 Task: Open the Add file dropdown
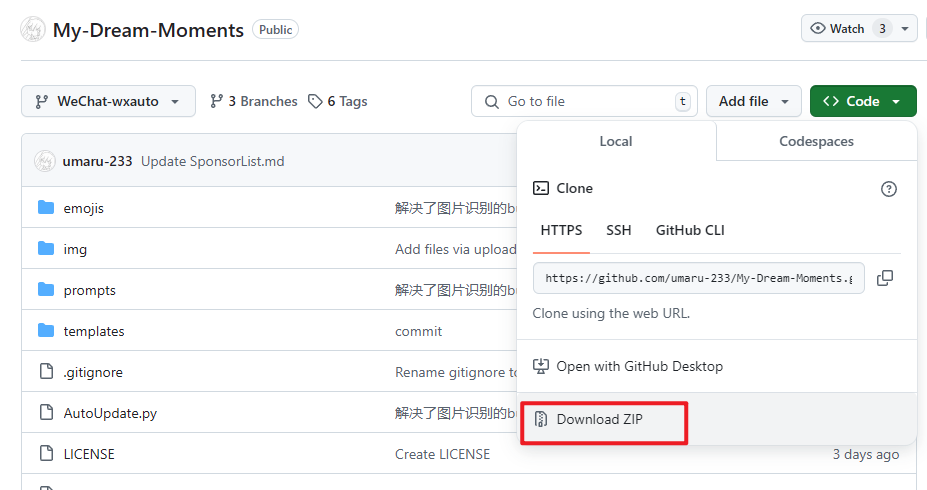click(x=754, y=101)
